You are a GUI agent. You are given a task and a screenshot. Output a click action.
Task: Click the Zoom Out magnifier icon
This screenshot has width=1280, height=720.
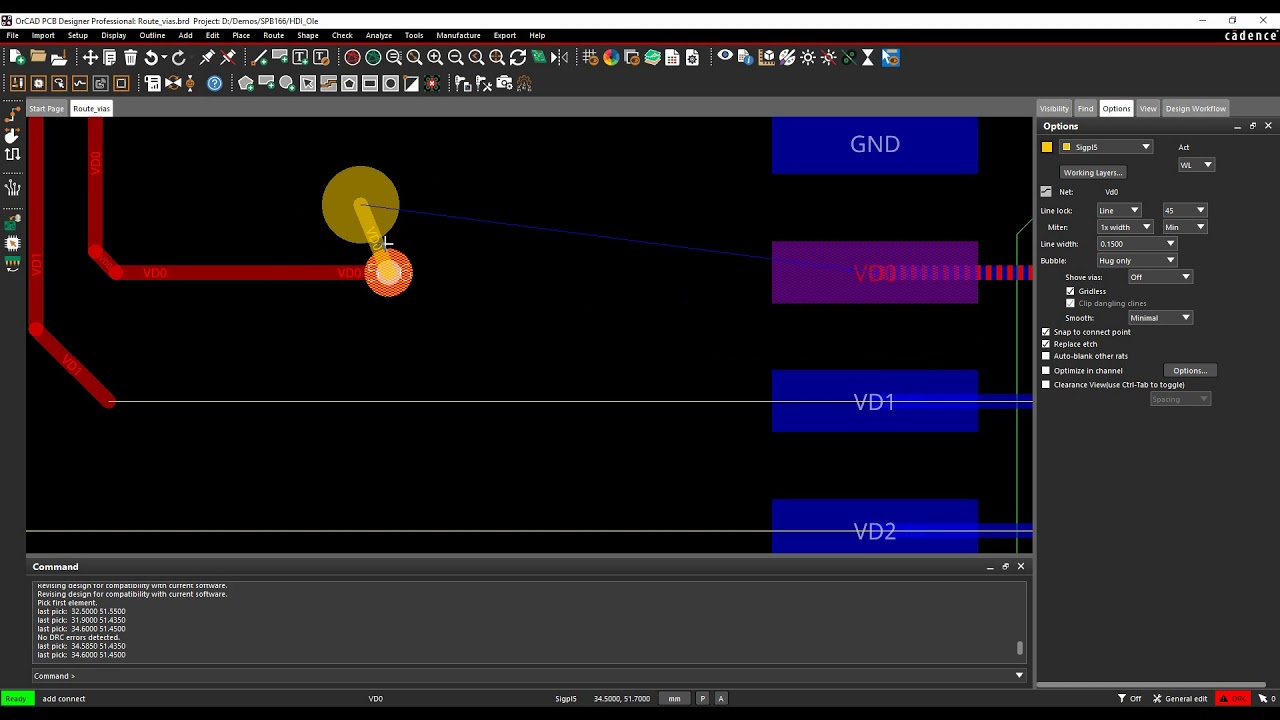coord(456,58)
